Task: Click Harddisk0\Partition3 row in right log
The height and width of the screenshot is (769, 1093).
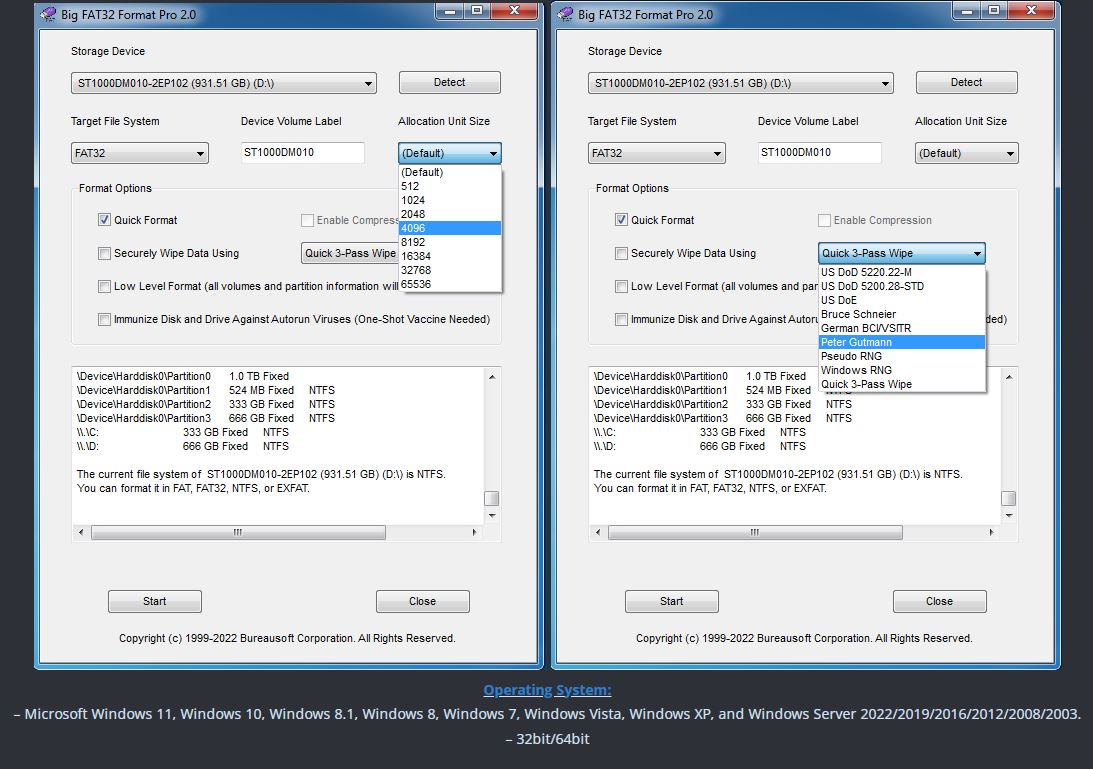Action: pos(723,418)
